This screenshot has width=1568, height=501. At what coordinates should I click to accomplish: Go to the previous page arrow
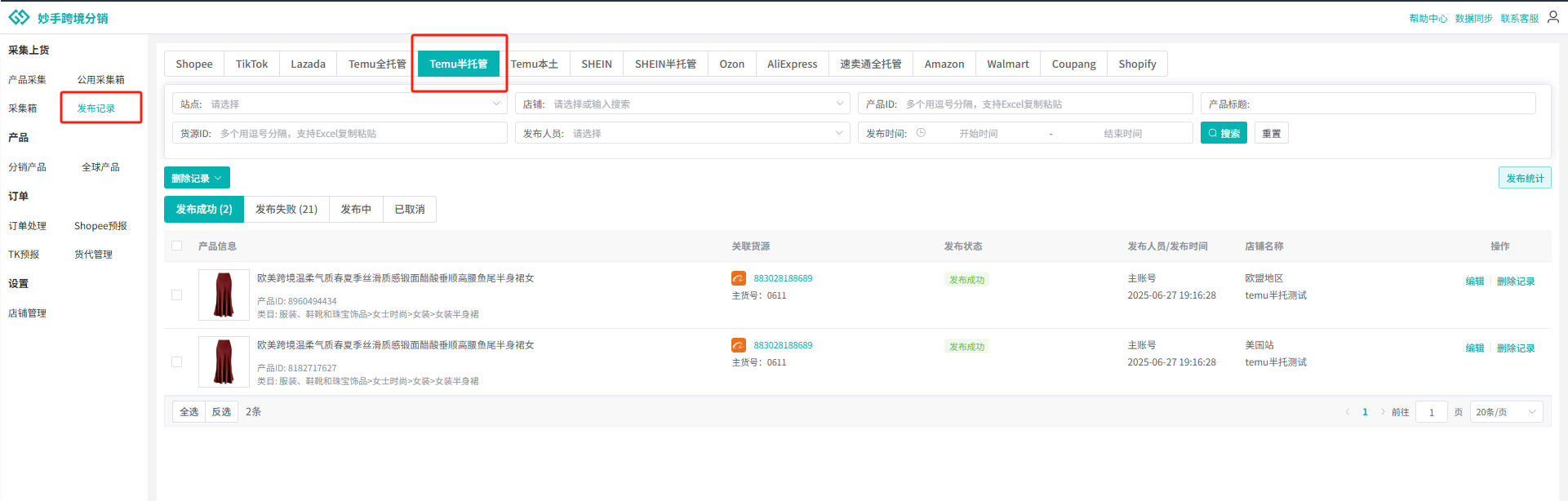coord(1348,412)
